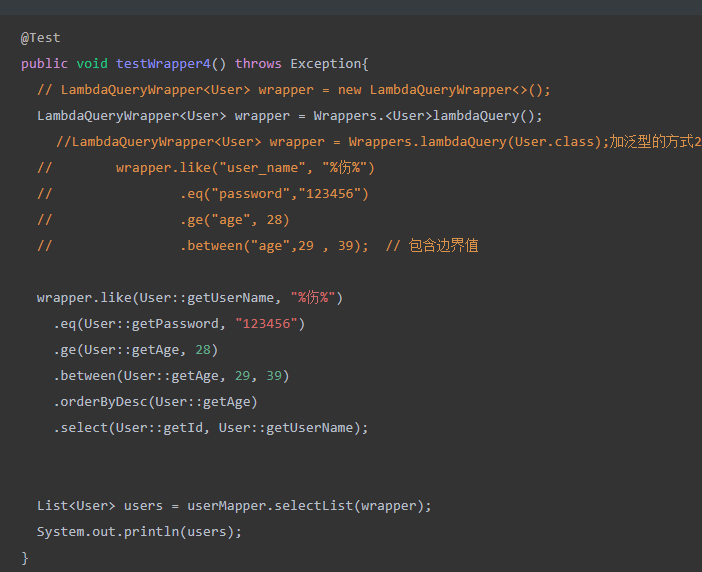Click the 'void' keyword
This screenshot has height=572, width=702.
pos(92,64)
